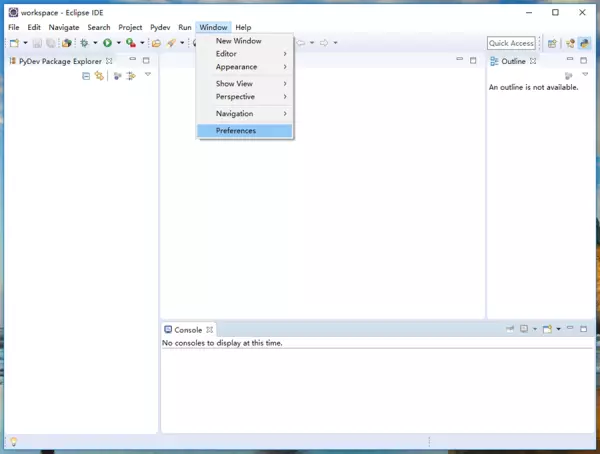Screen dimensions: 600x454
Task: Minimize the editor area
Action: click(460, 59)
